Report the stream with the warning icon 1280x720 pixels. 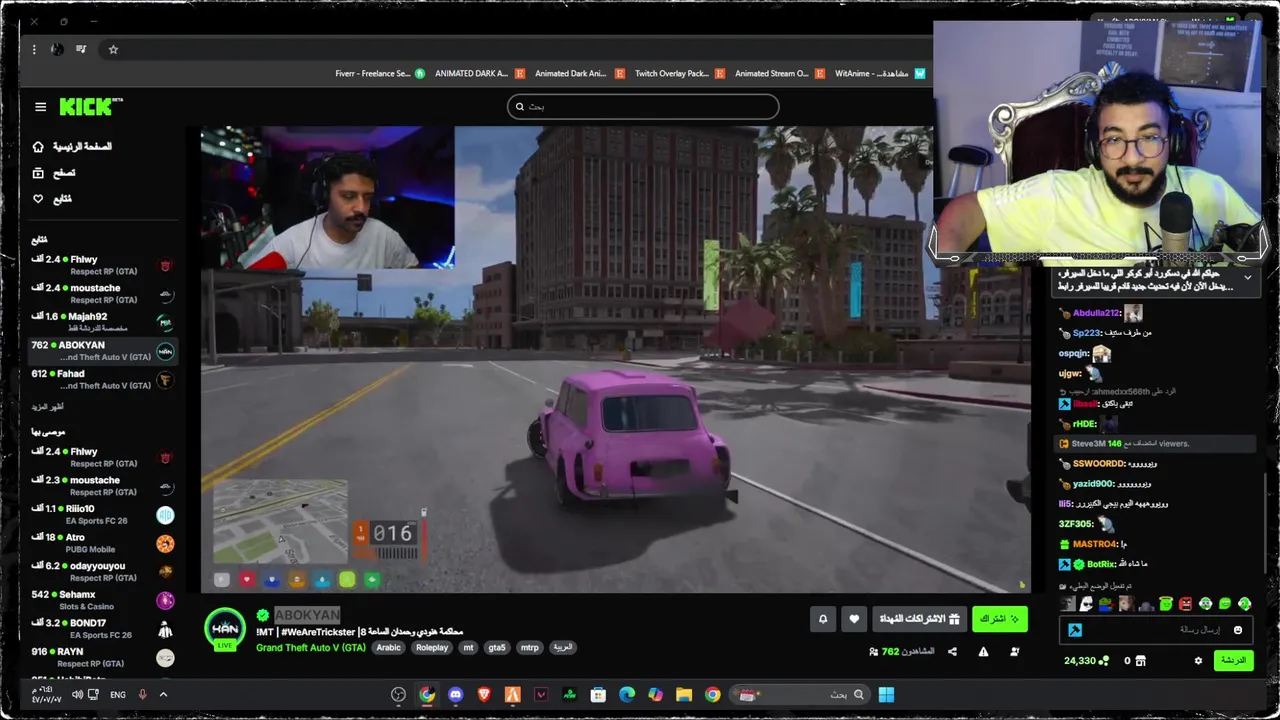click(983, 652)
